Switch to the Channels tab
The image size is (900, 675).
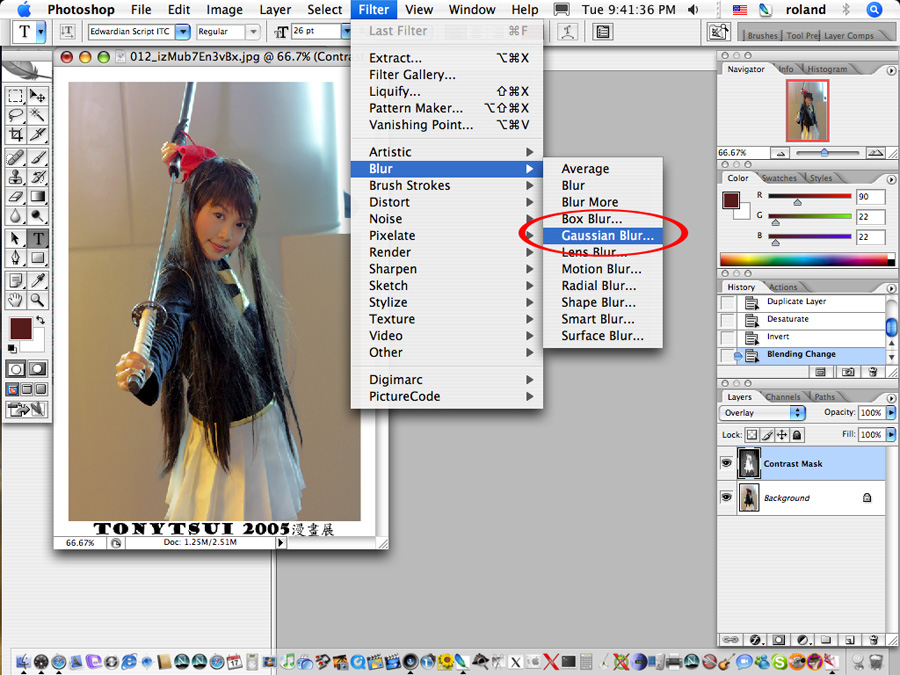tap(783, 397)
